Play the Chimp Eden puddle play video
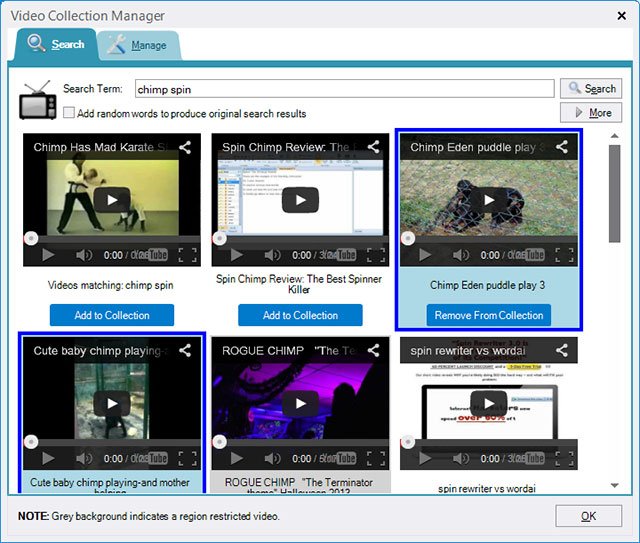 489,200
